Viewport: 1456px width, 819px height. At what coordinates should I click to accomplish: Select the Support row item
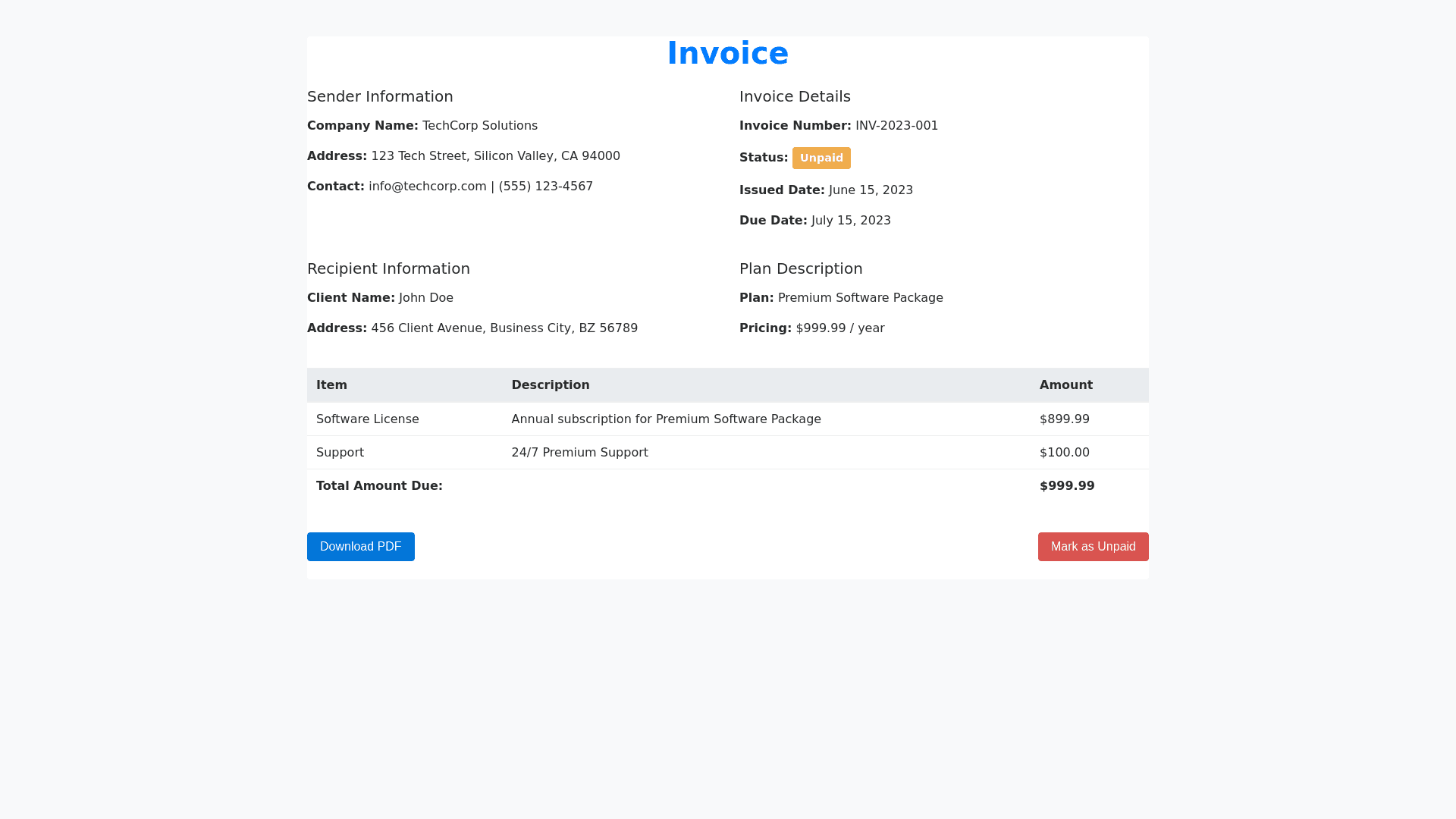[x=340, y=453]
